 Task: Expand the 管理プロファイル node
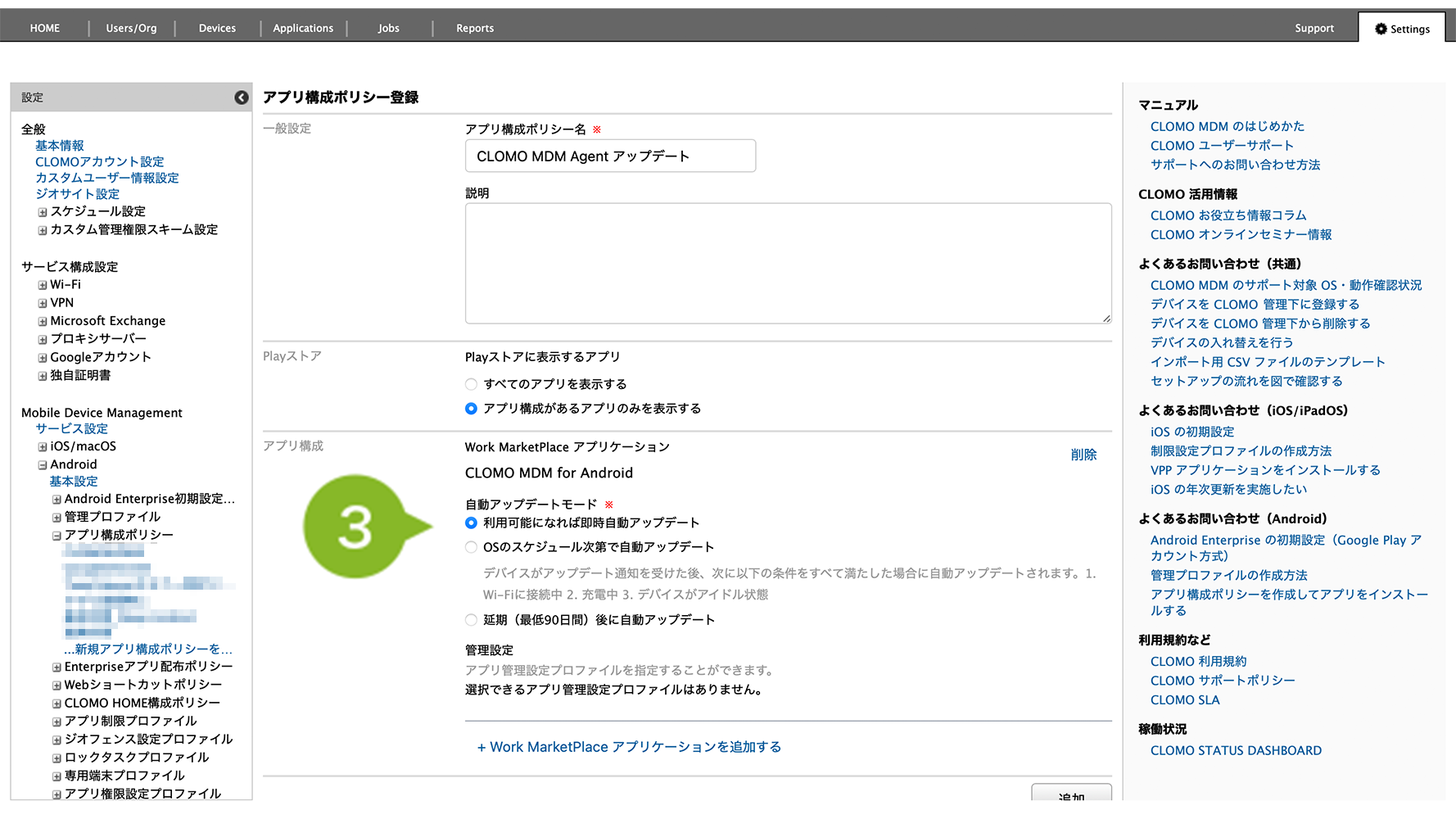pyautogui.click(x=57, y=518)
